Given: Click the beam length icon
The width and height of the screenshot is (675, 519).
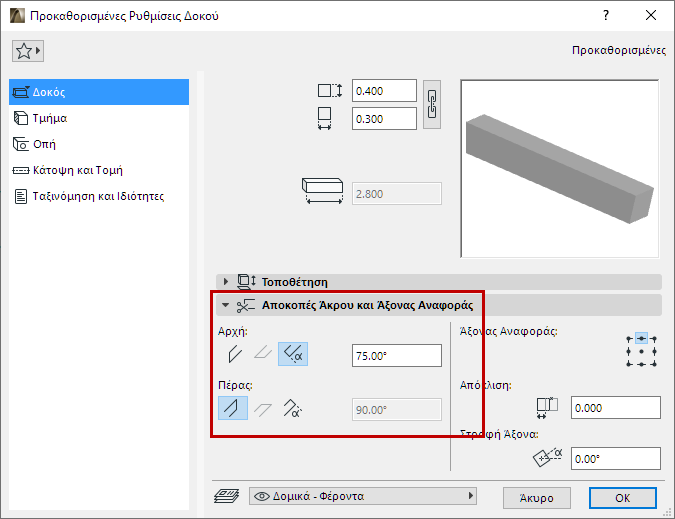Looking at the screenshot, I should (x=322, y=191).
